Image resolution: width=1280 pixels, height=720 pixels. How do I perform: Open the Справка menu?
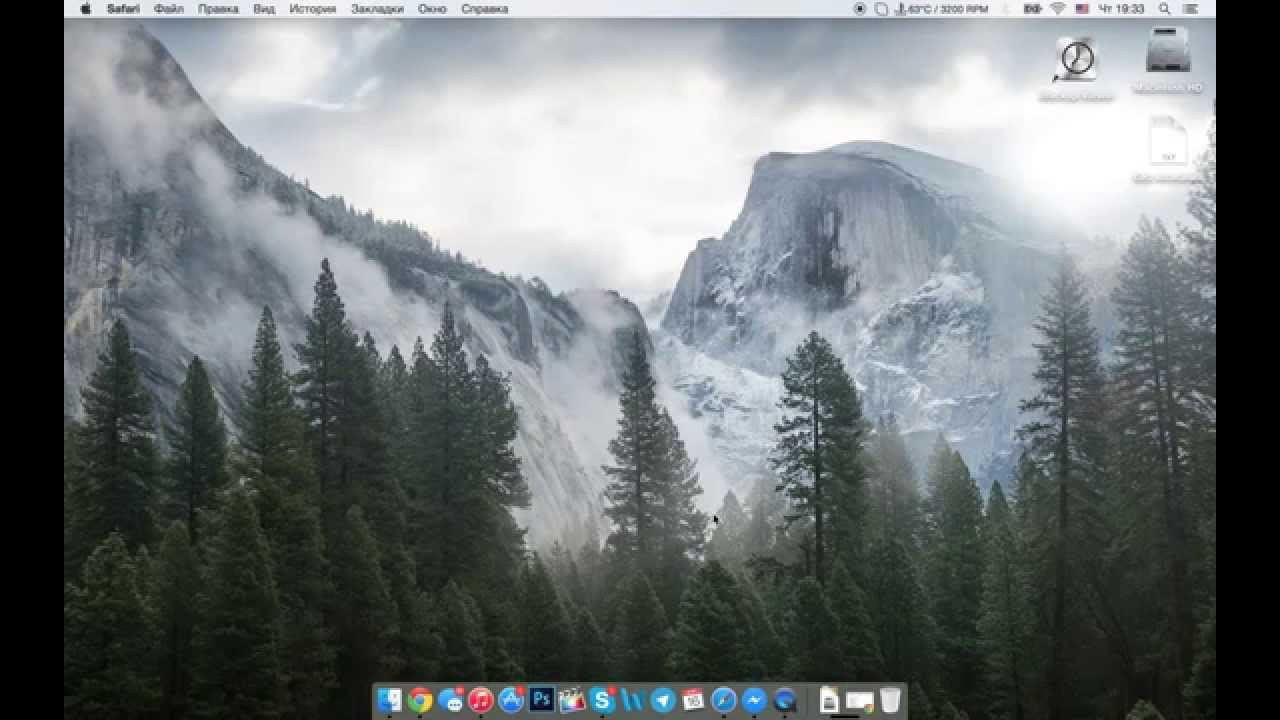click(x=484, y=8)
